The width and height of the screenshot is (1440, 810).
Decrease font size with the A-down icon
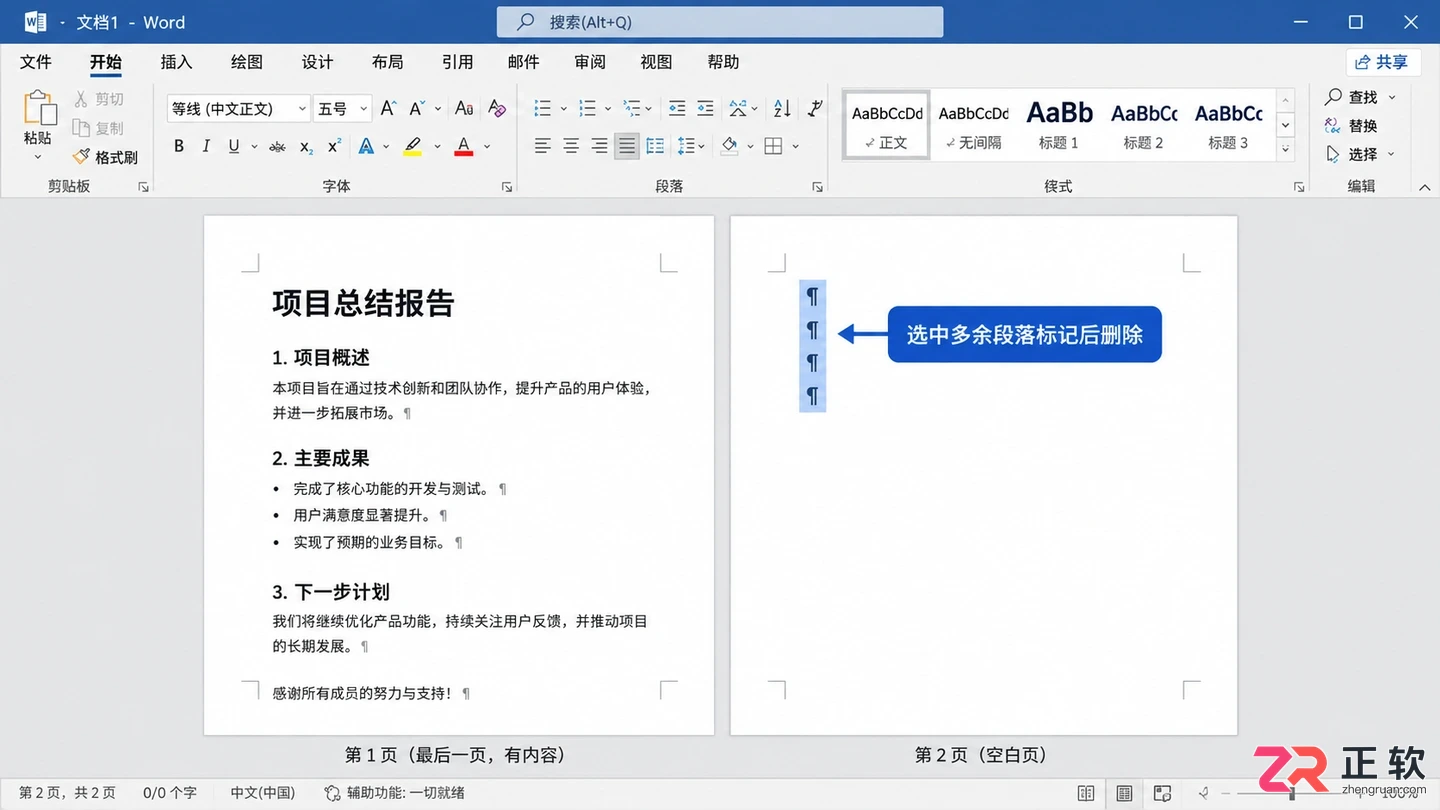tap(417, 108)
